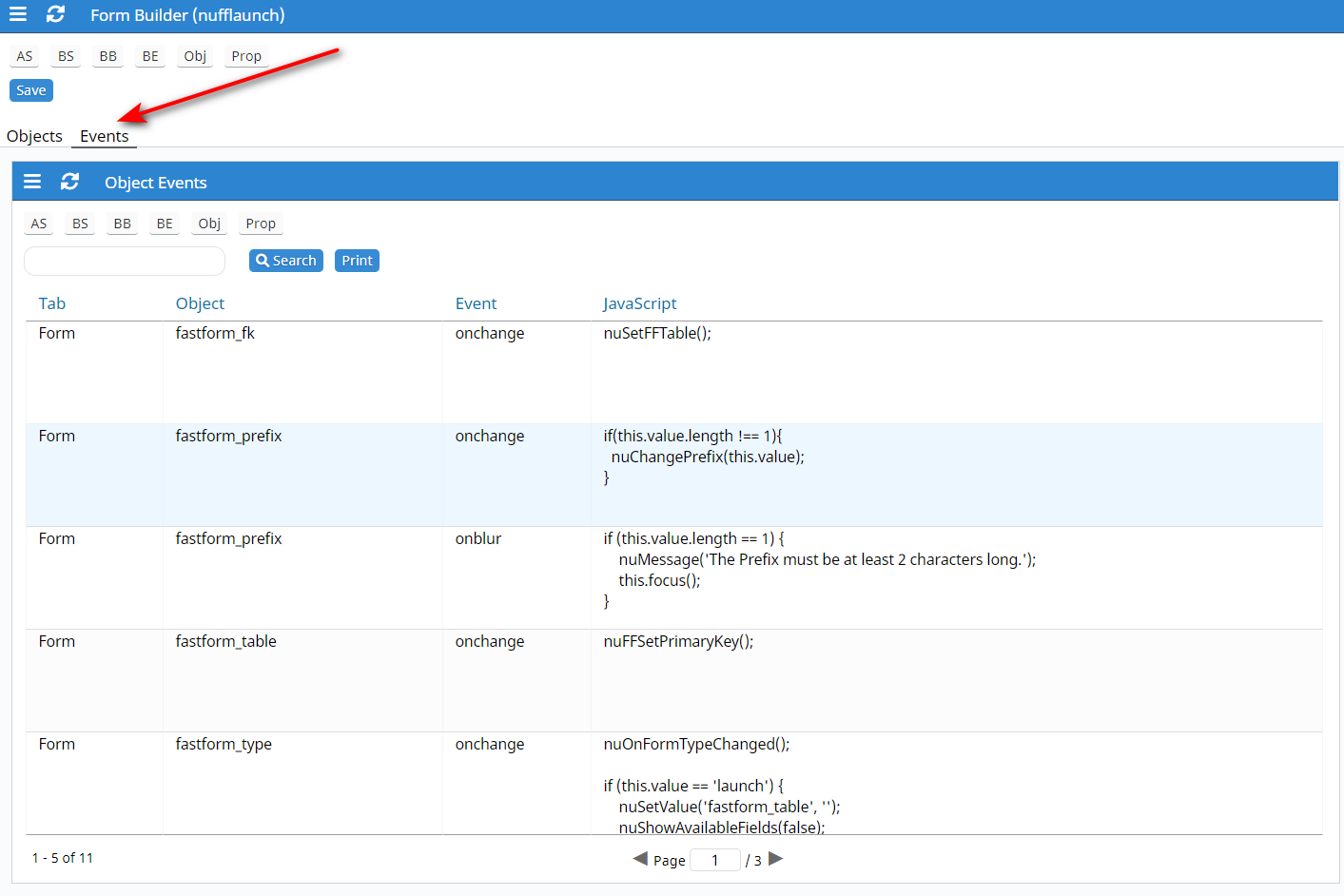Click the Search button
Image resolution: width=1344 pixels, height=896 pixels.
pos(286,261)
